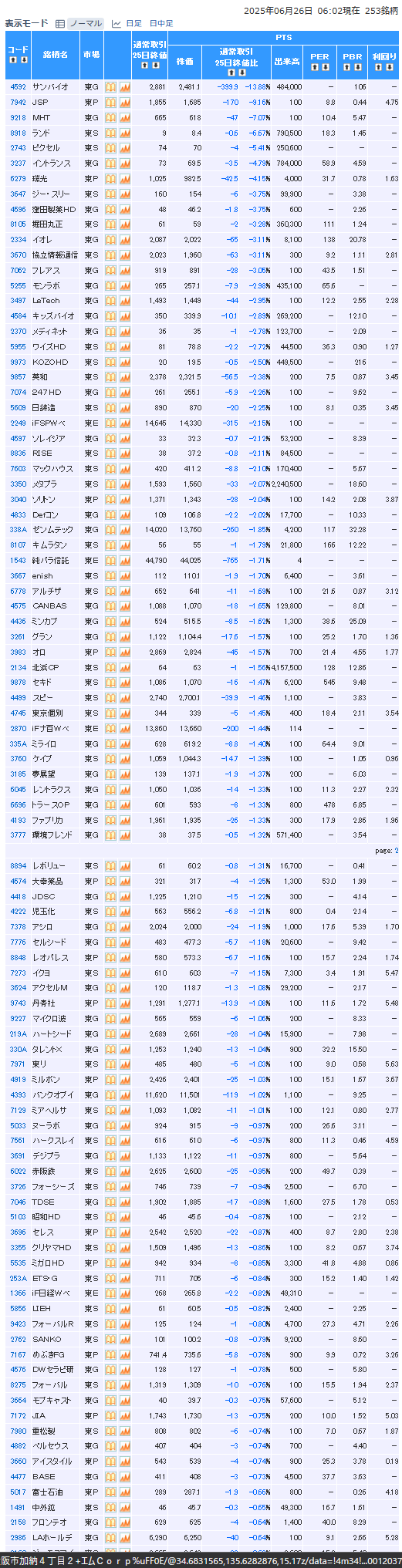Image resolution: width=402 pixels, height=1568 pixels.
Task: Open chart icon for マックハウス row
Action: [x=124, y=468]
